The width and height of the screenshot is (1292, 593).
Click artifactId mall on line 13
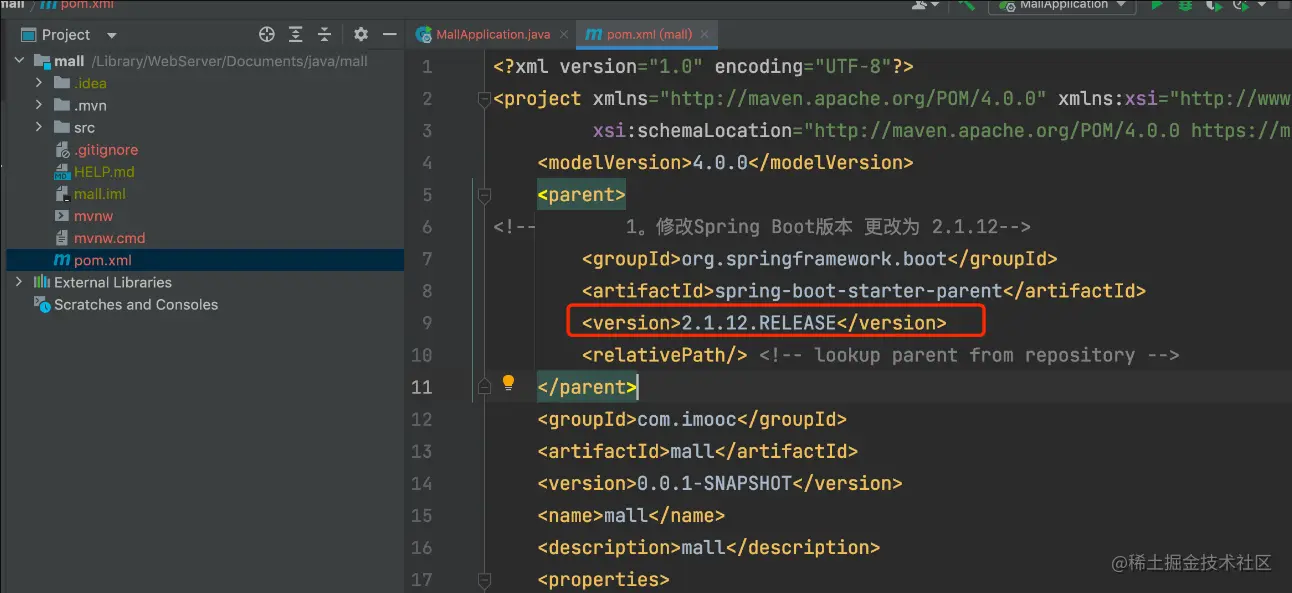click(x=697, y=450)
